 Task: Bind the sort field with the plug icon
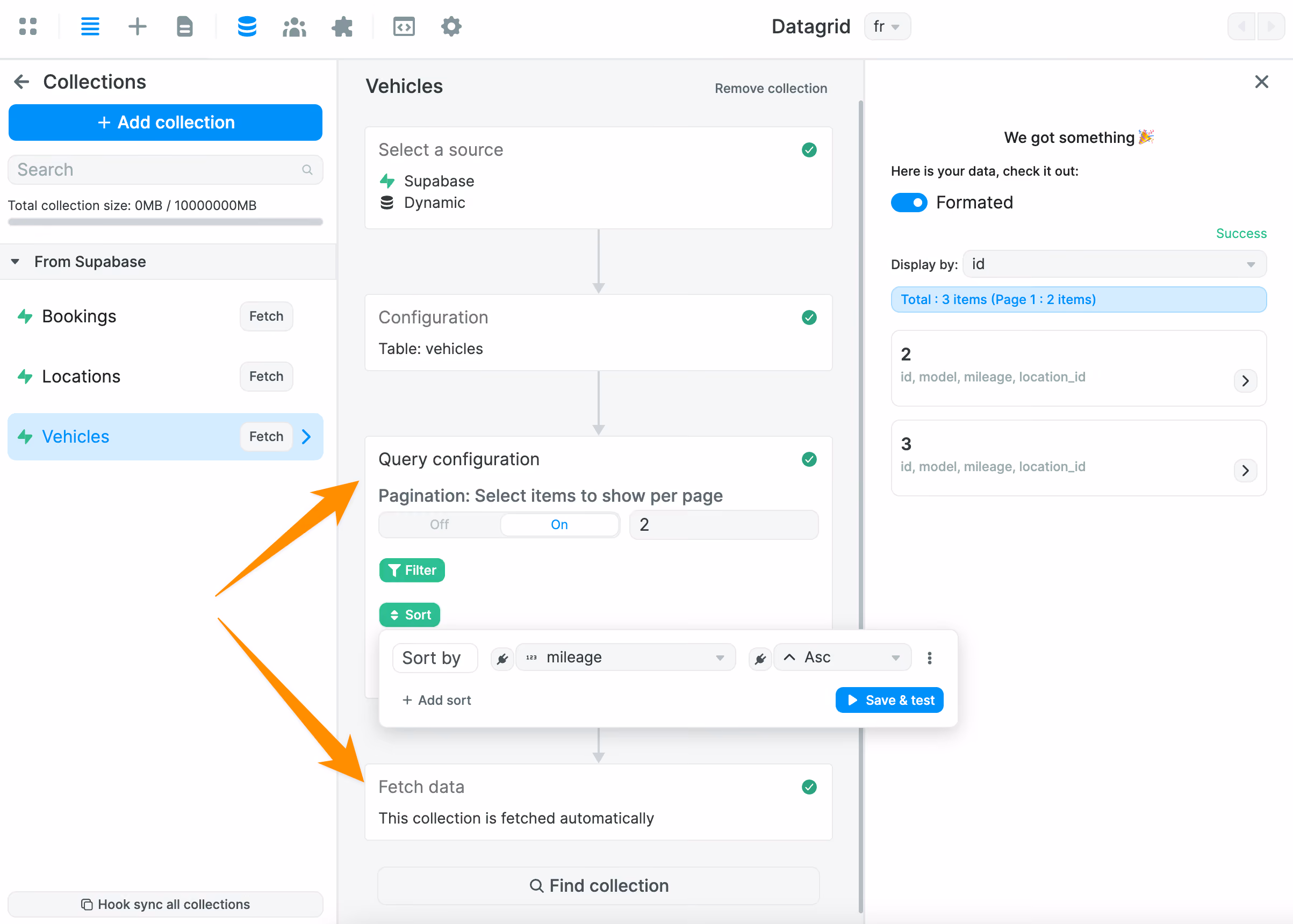502,658
